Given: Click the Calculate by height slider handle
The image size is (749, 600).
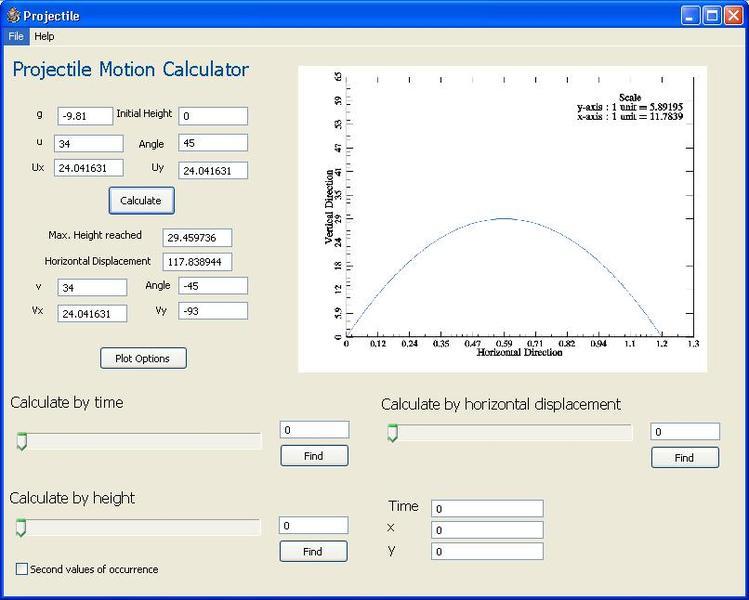Looking at the screenshot, I should (21, 528).
